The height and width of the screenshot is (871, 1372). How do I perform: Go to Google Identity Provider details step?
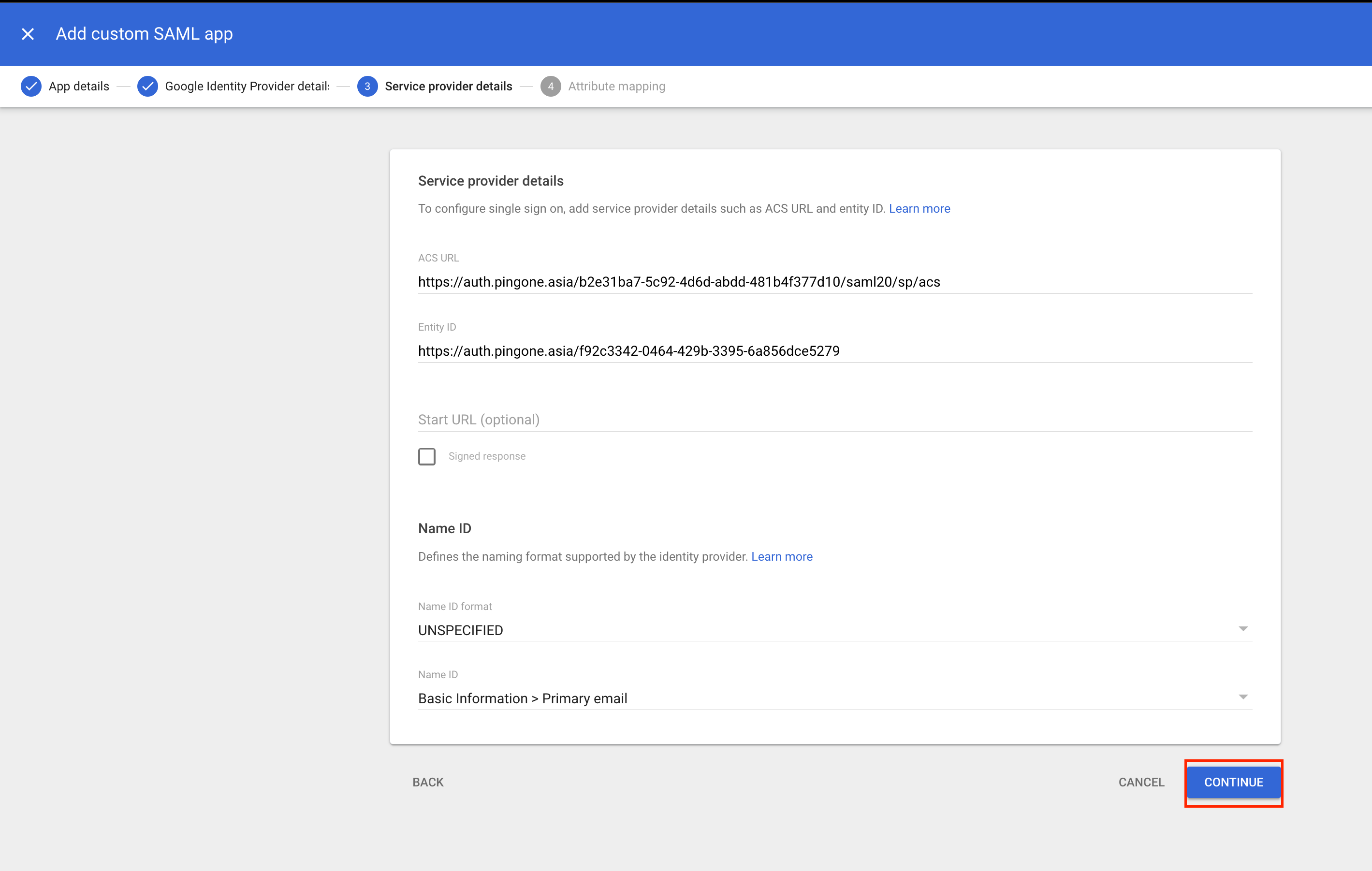coord(247,86)
